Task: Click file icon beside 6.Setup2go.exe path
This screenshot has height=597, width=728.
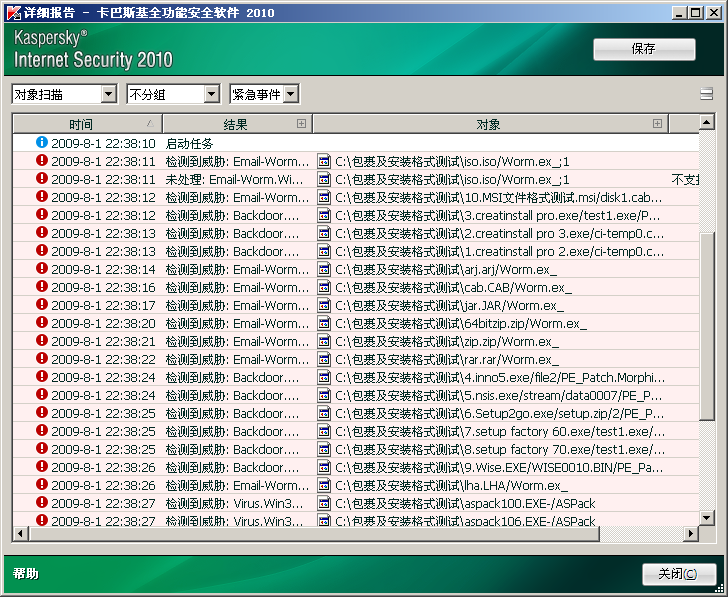Action: 324,413
